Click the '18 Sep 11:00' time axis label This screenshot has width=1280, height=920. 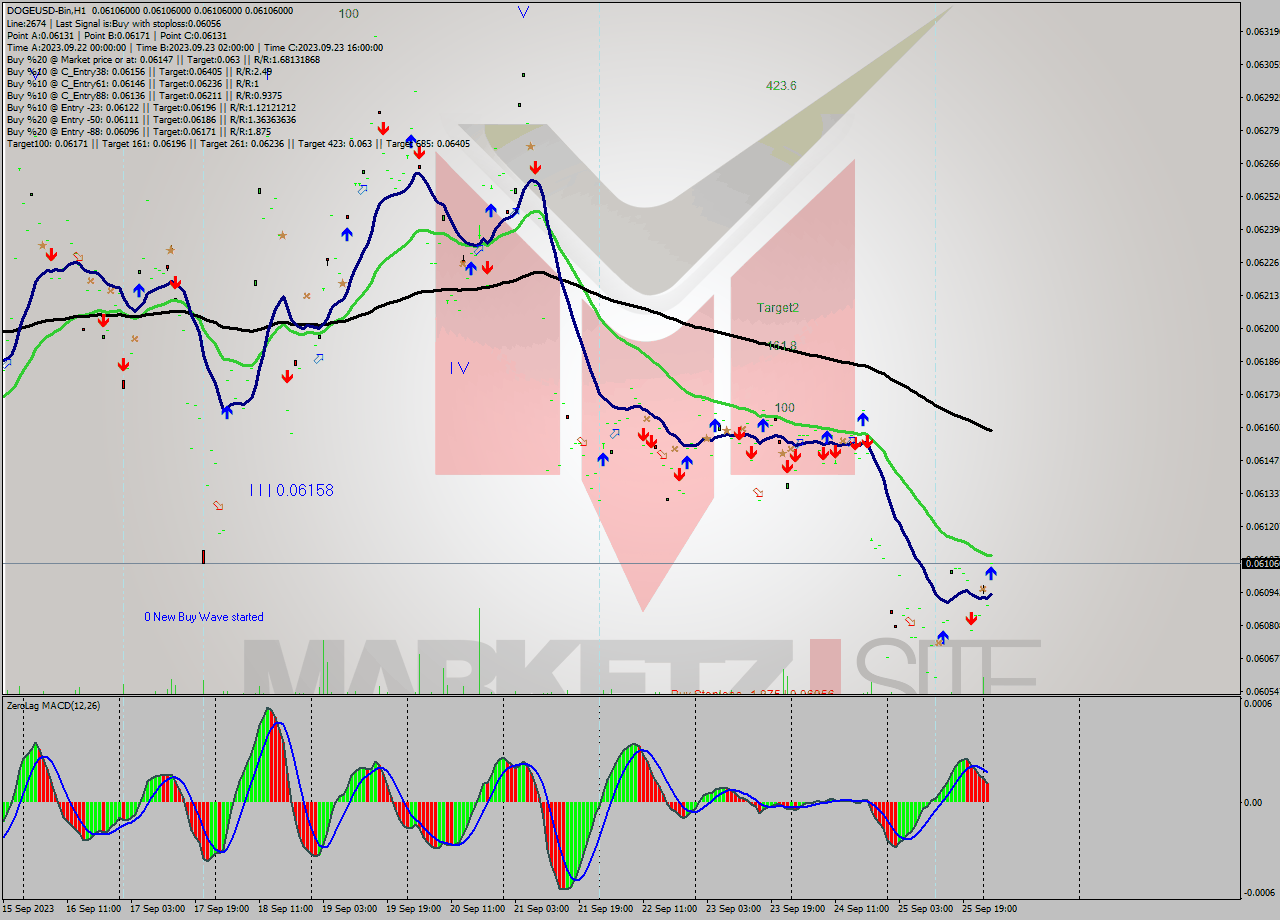click(285, 908)
